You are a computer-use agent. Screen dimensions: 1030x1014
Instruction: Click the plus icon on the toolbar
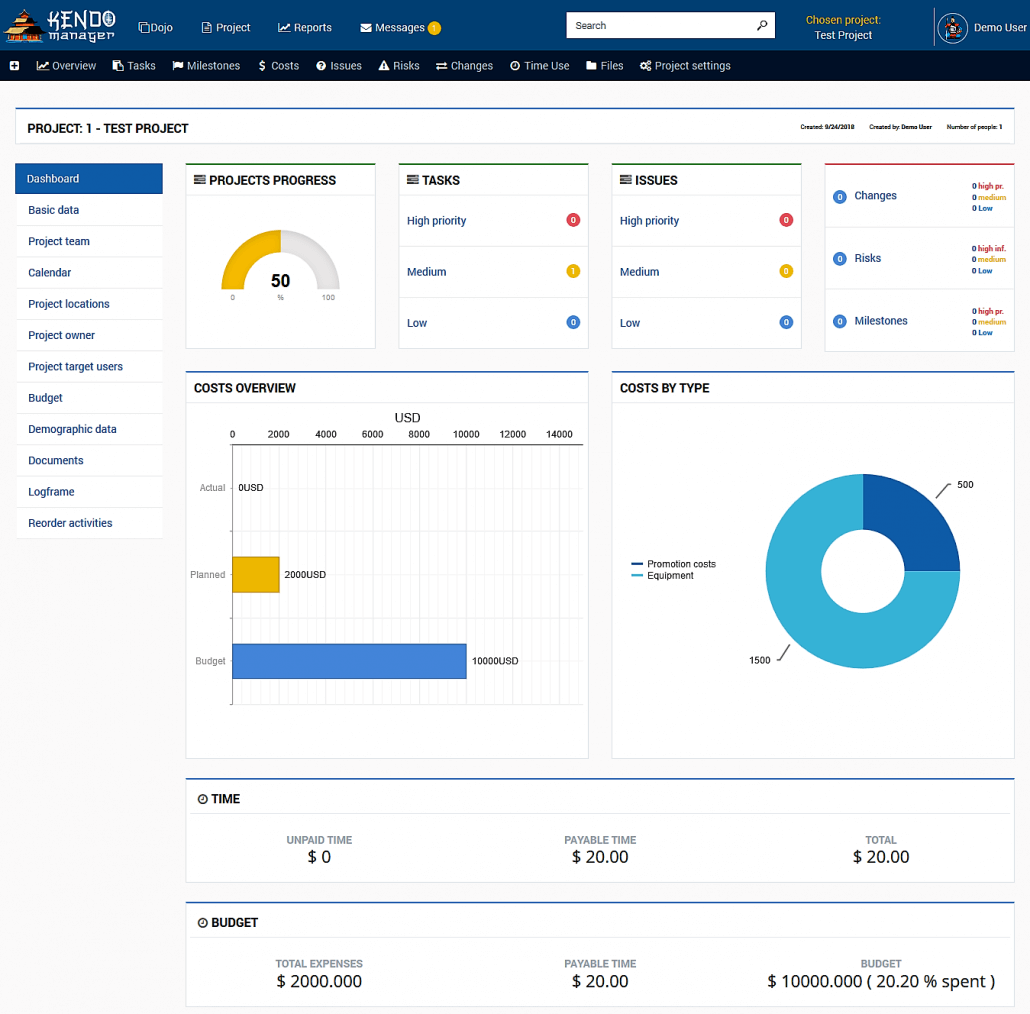12,66
